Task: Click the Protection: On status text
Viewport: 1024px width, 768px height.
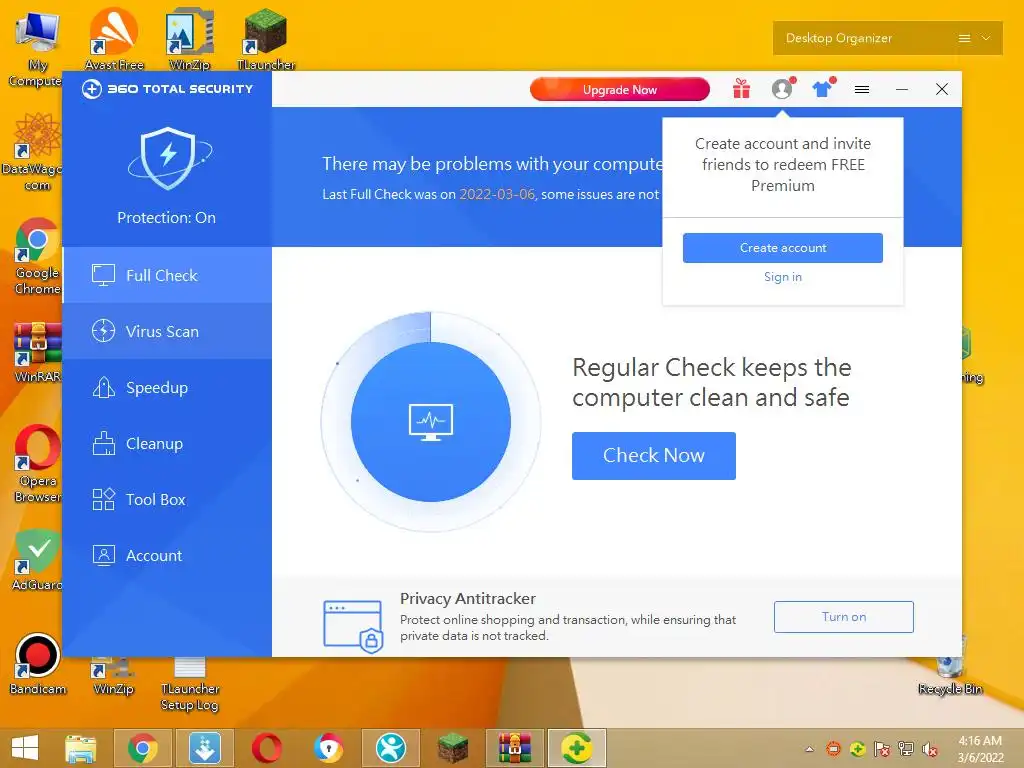Action: click(167, 218)
